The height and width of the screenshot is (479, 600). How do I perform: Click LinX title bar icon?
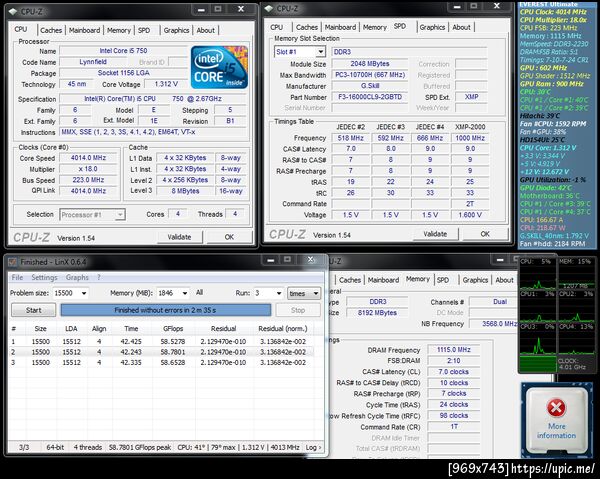click(x=13, y=262)
